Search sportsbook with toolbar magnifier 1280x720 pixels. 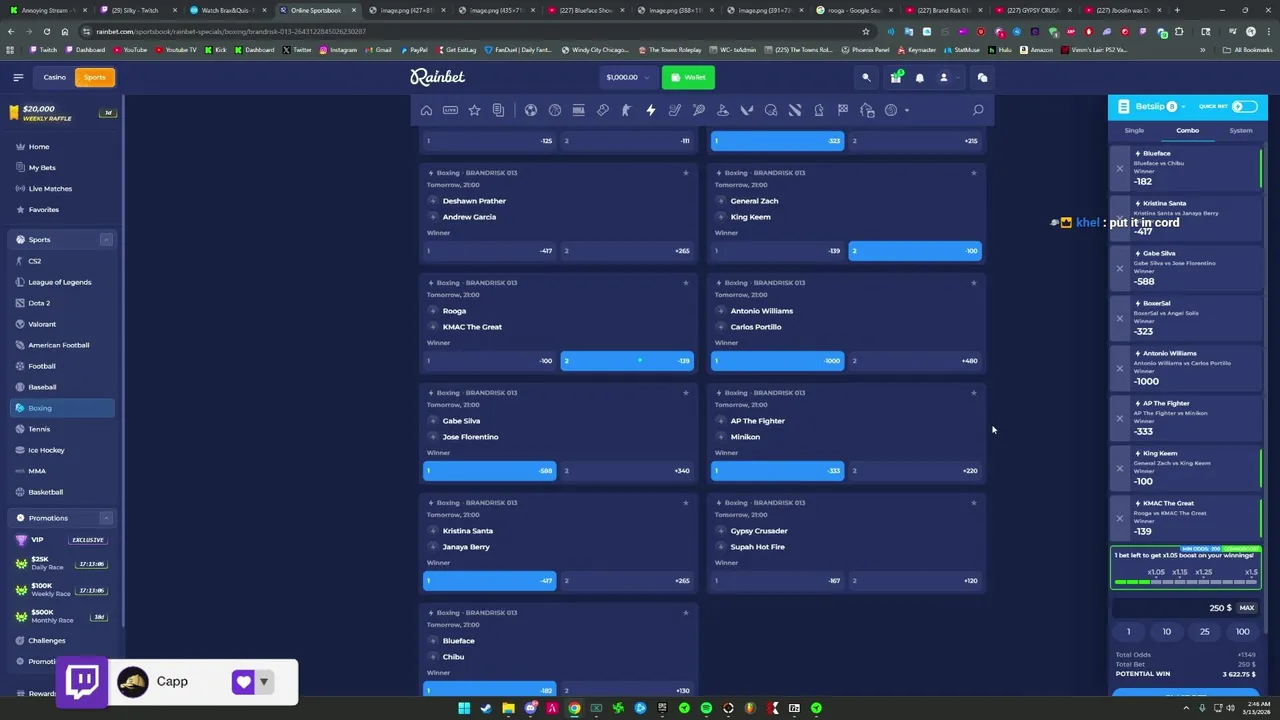[978, 110]
